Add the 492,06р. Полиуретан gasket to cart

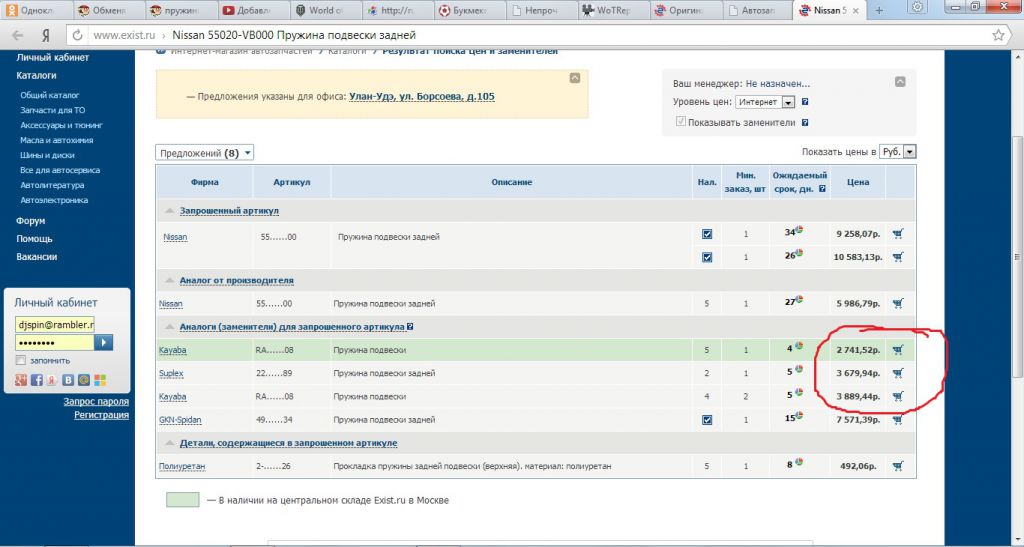(x=897, y=466)
